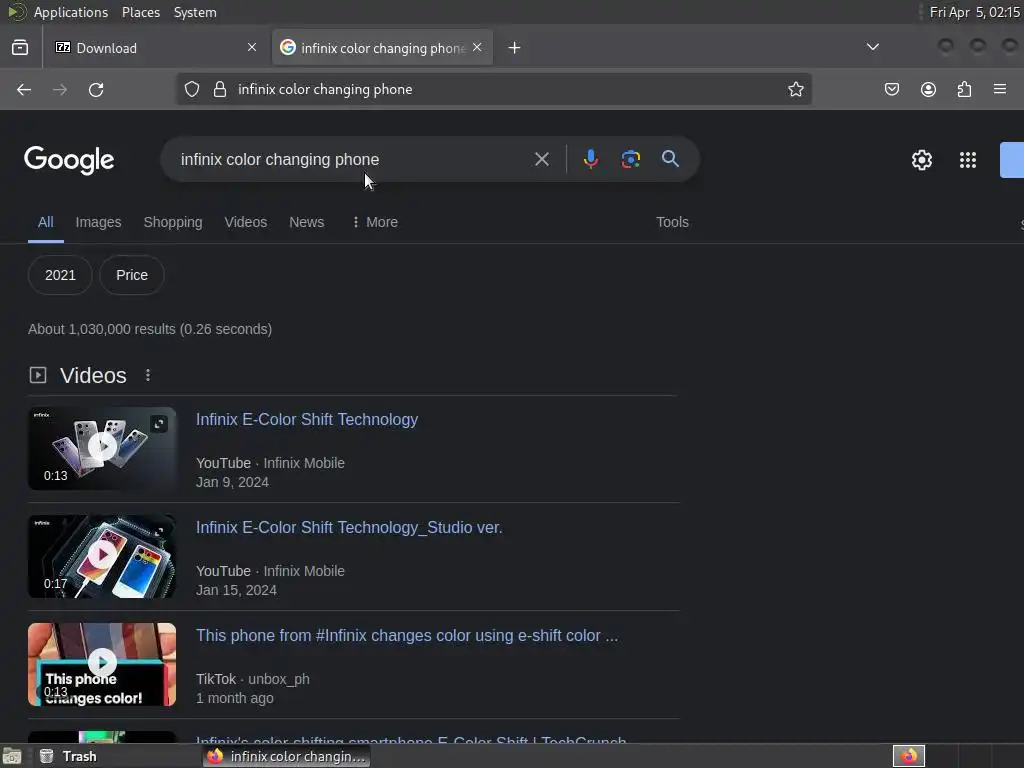Apply the 2021 filter chip
The height and width of the screenshot is (768, 1024).
point(60,275)
